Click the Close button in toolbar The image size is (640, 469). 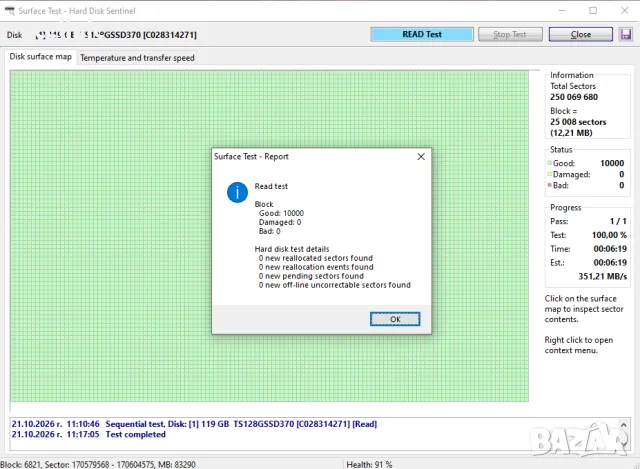point(580,34)
